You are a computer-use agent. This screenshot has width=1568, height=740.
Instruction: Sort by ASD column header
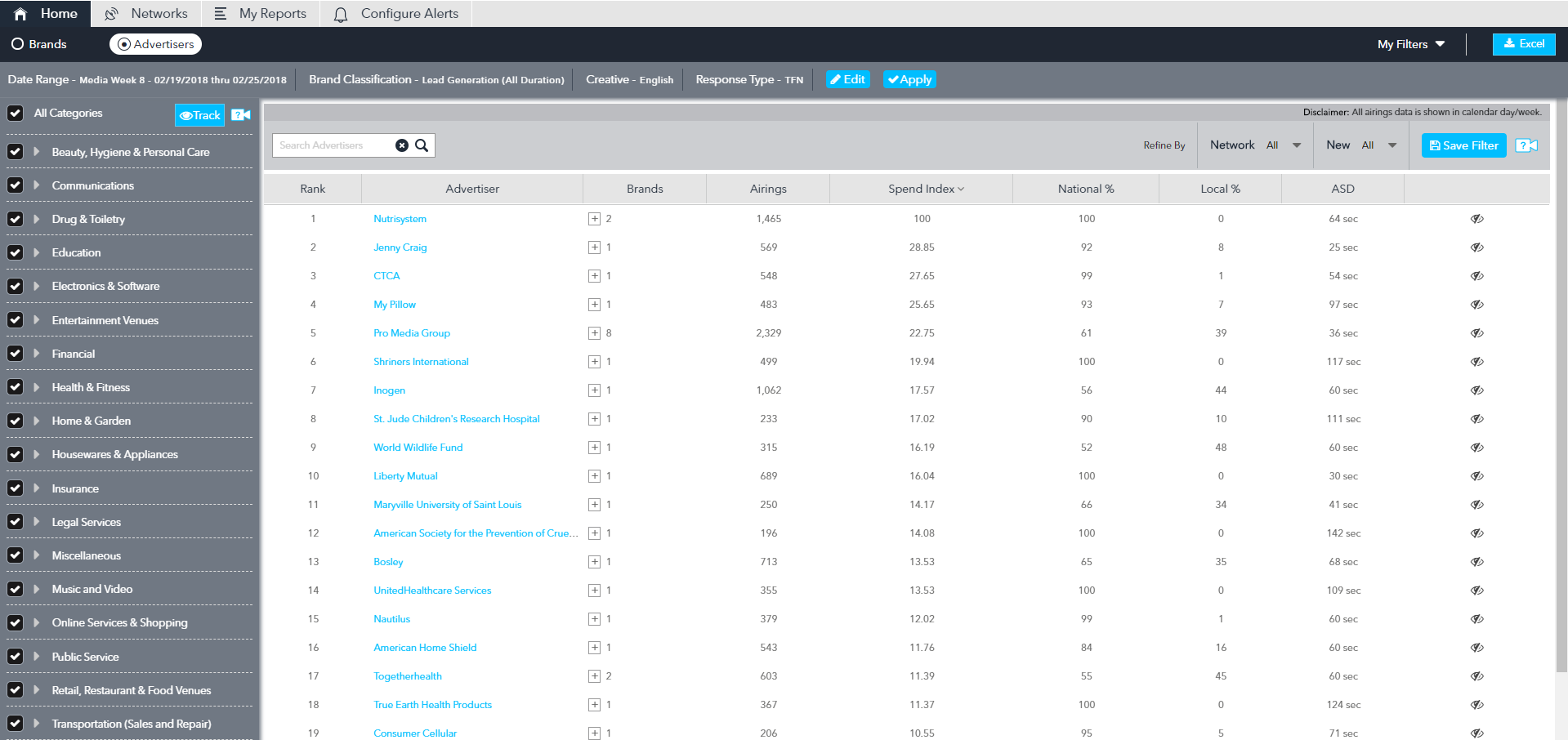tap(1342, 189)
